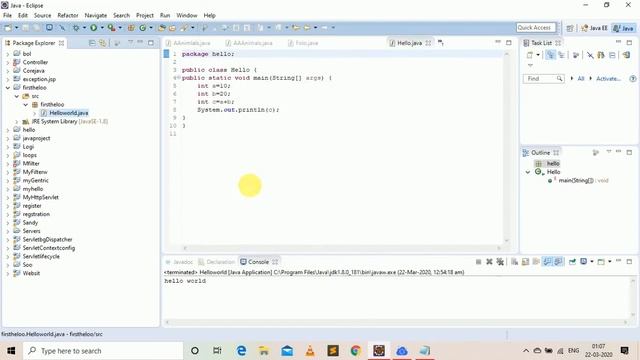Click Collapse All icon in Task List toolbar
640x360 pixels.
click(x=612, y=55)
